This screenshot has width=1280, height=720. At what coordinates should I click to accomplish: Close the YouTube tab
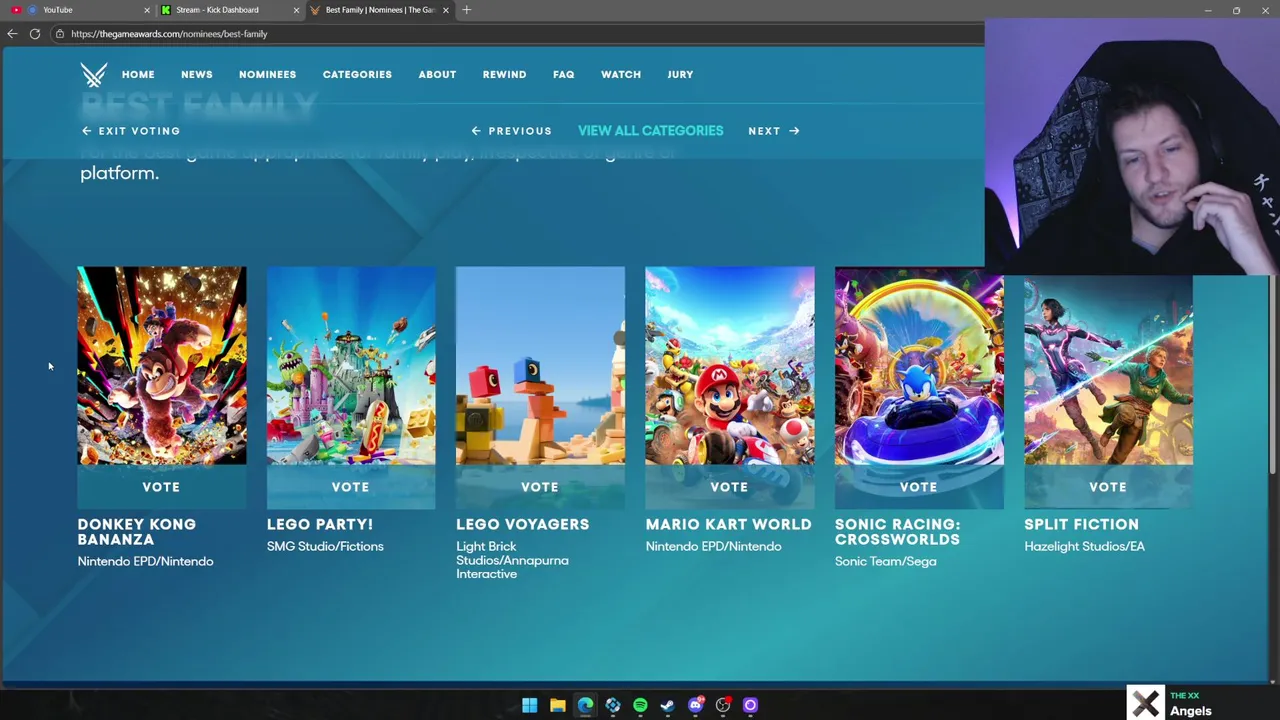[147, 10]
